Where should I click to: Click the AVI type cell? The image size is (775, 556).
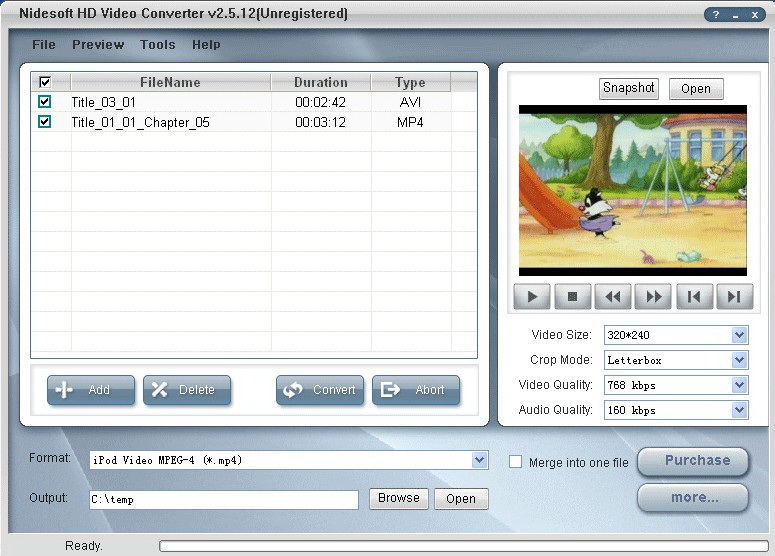410,102
